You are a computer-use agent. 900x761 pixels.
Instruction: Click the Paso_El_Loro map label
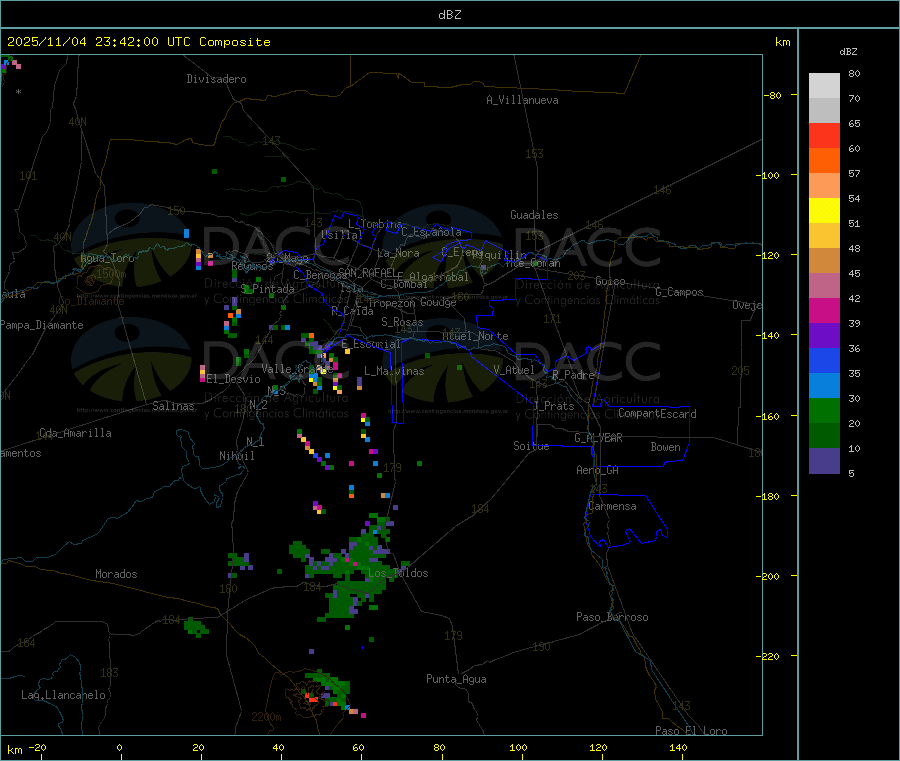click(x=692, y=731)
